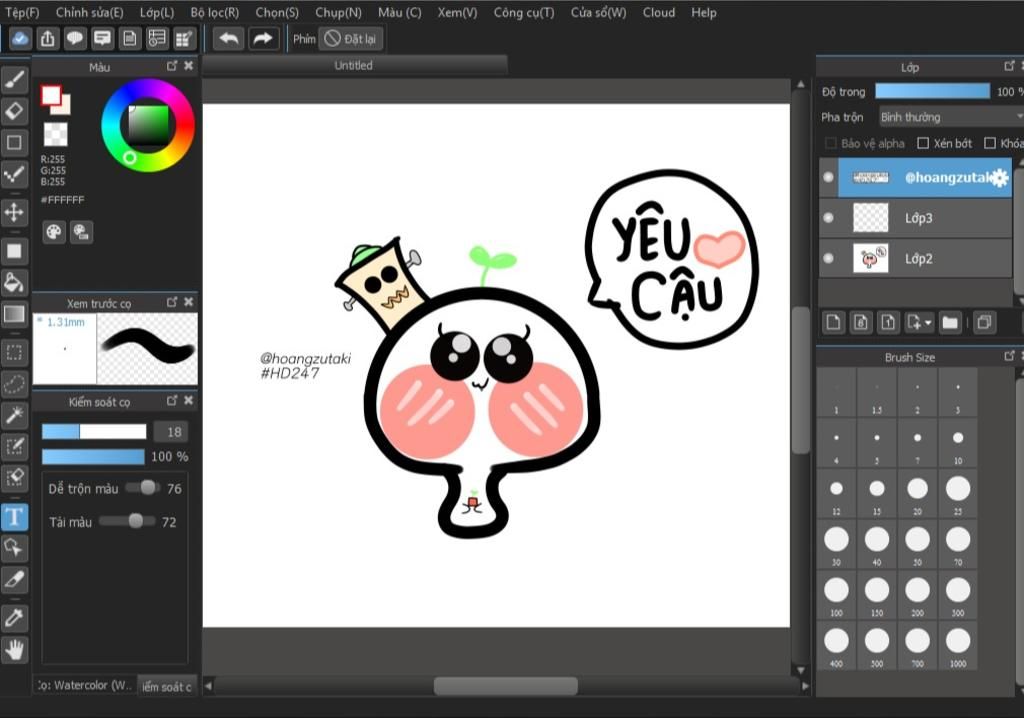The image size is (1024, 718).
Task: Click the new layer icon below layers
Action: (x=834, y=322)
